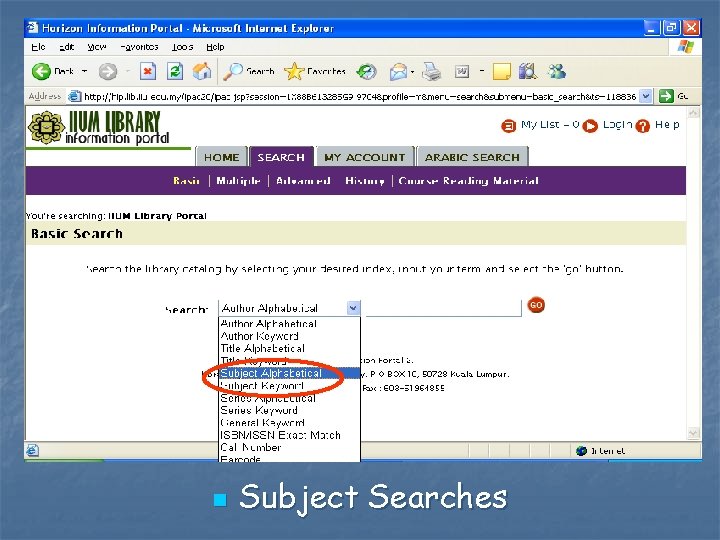Click the Login red arrow icon
Screen dimensions: 720x540
click(590, 125)
